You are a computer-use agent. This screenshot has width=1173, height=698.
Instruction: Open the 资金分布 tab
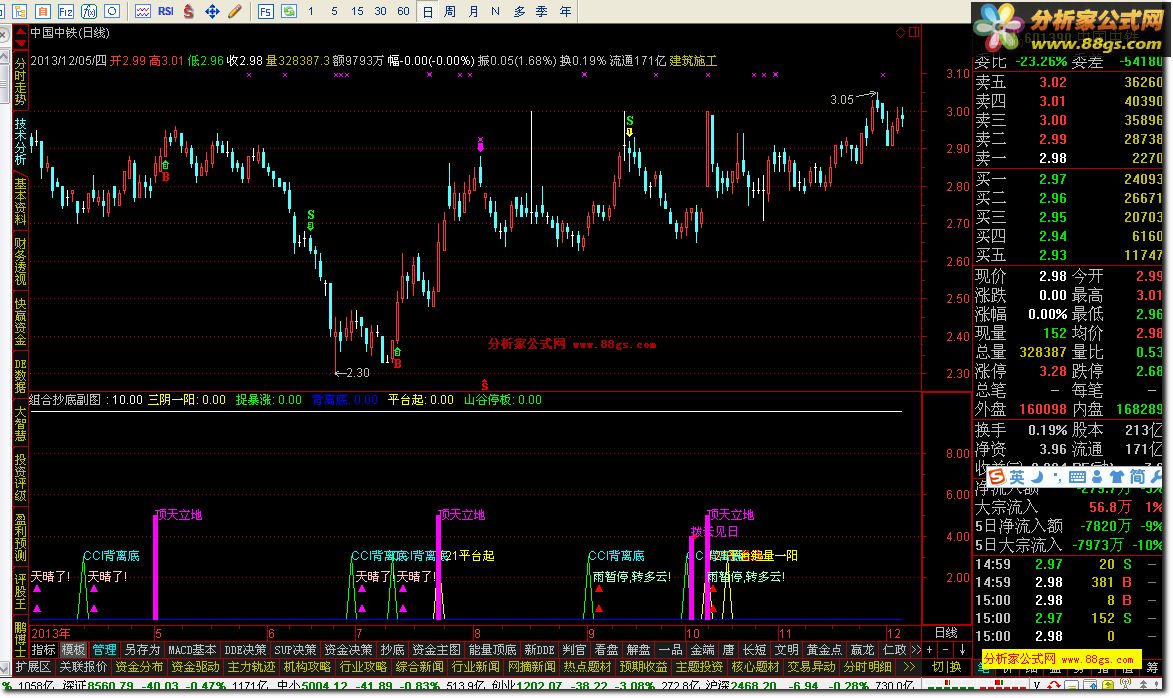(x=139, y=666)
